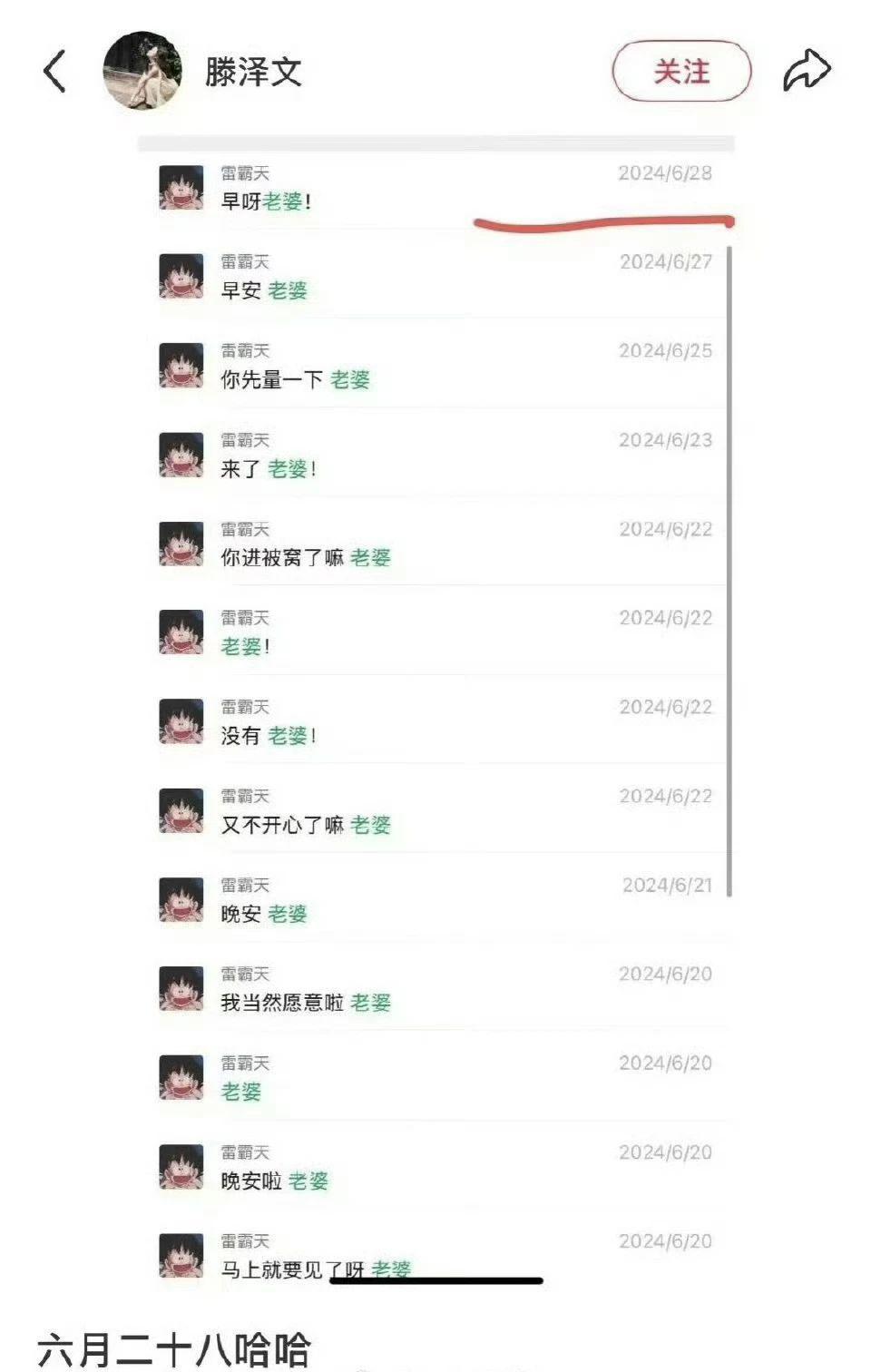Select the 早安 老婆 message dated 2024/6/27
The width and height of the screenshot is (871, 1372).
coord(435,277)
